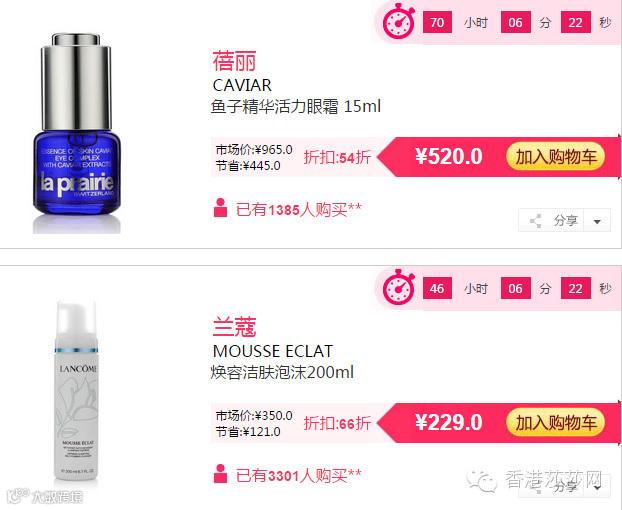The image size is (622, 510).
Task: Click the 分享 share button for La Prairie
Action: pos(551,221)
